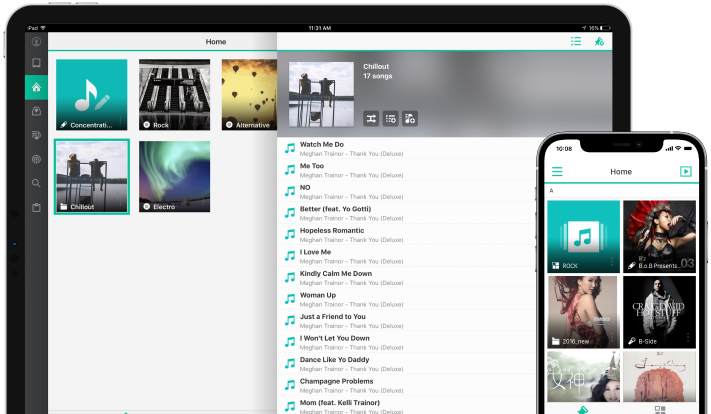Play Better (feat. Yo Gotti)
This screenshot has height=414, width=711.
point(407,213)
